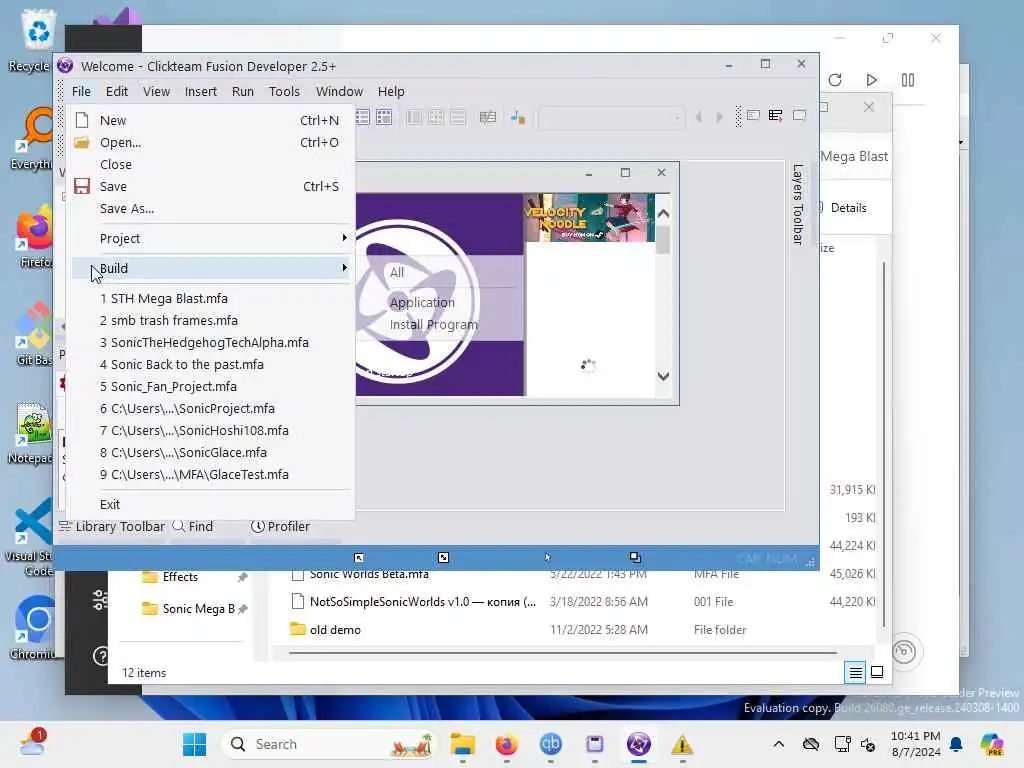Click the Velocity Noodle banner thumbnail
The height and width of the screenshot is (768, 1024).
[x=589, y=217]
